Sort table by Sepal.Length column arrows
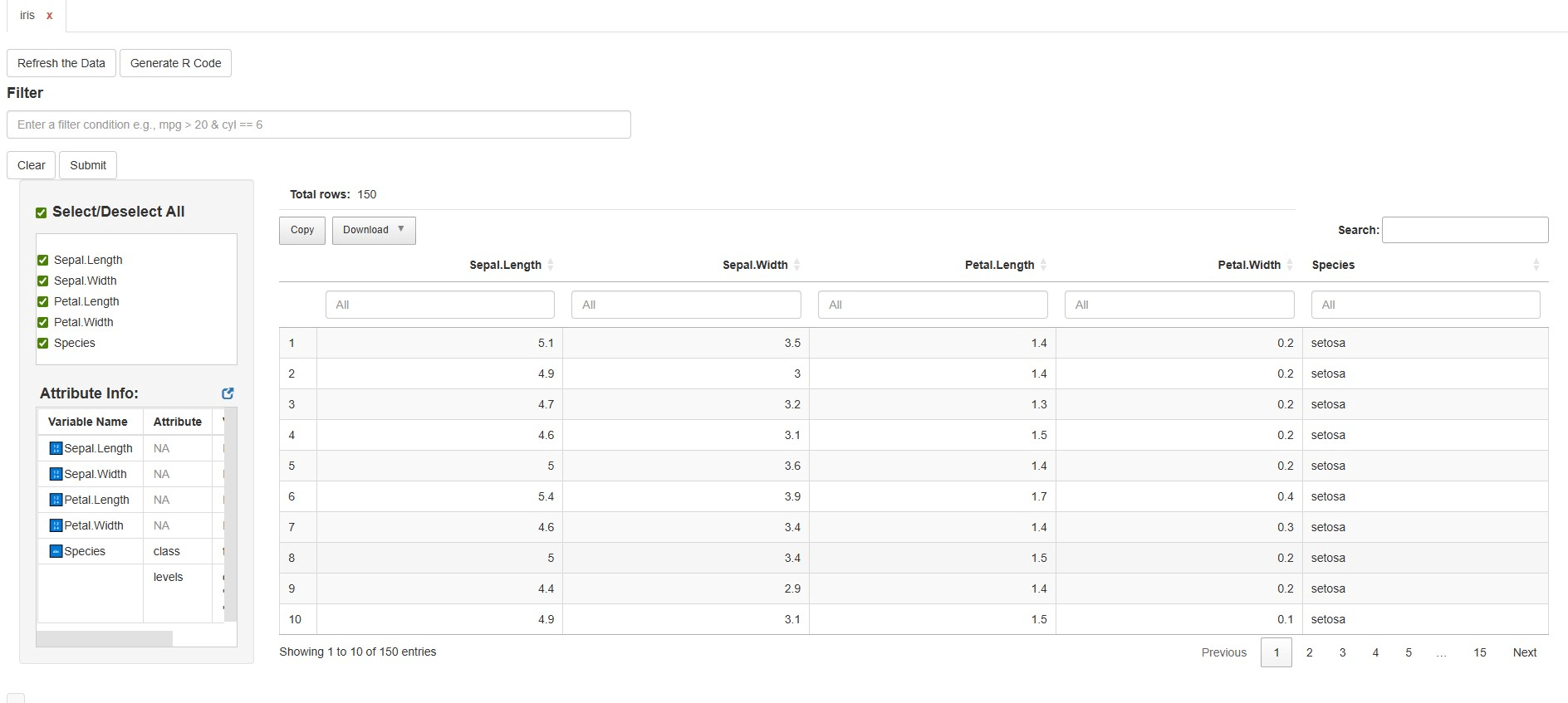Image resolution: width=1568 pixels, height=703 pixels. (551, 265)
